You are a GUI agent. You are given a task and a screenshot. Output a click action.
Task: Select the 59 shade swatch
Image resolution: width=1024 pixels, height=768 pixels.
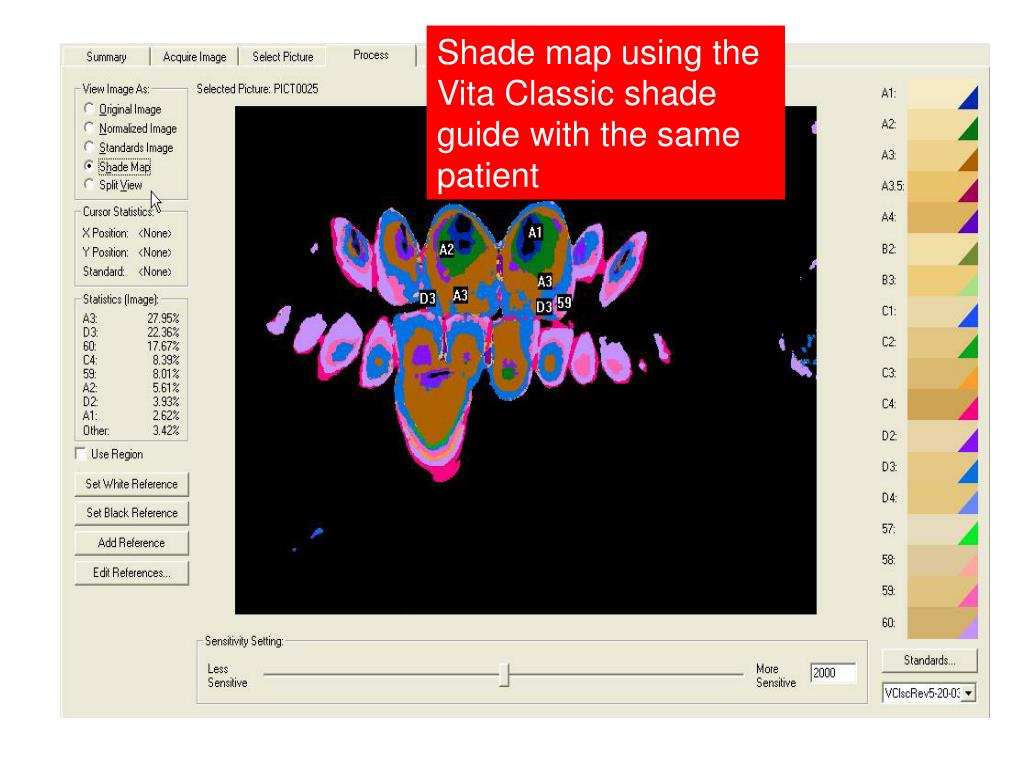(x=942, y=591)
